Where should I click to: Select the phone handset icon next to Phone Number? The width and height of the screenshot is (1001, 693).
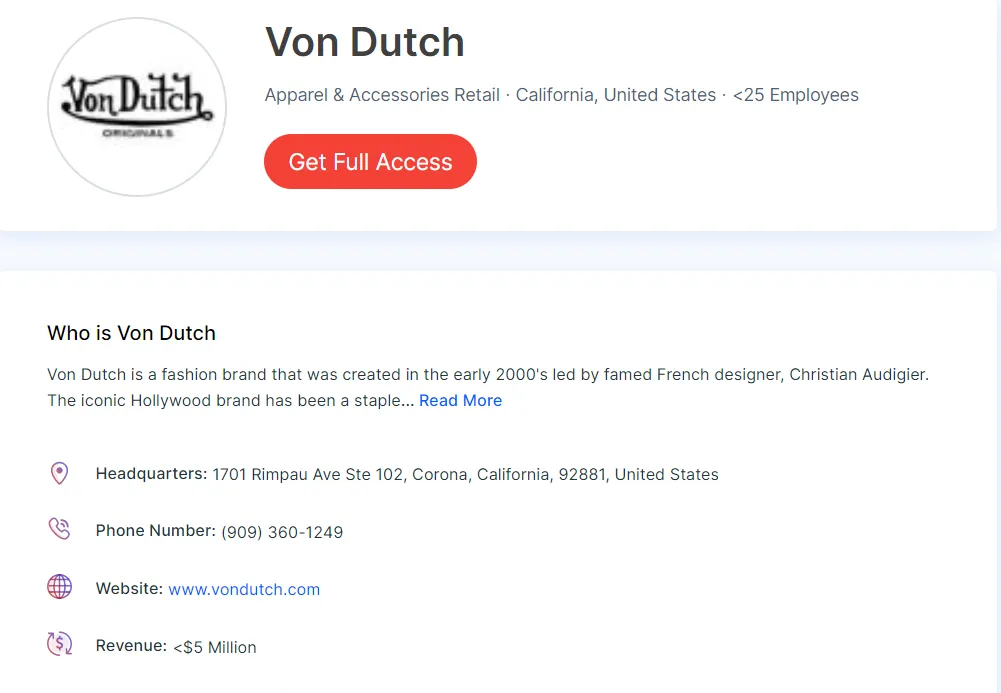pyautogui.click(x=60, y=529)
